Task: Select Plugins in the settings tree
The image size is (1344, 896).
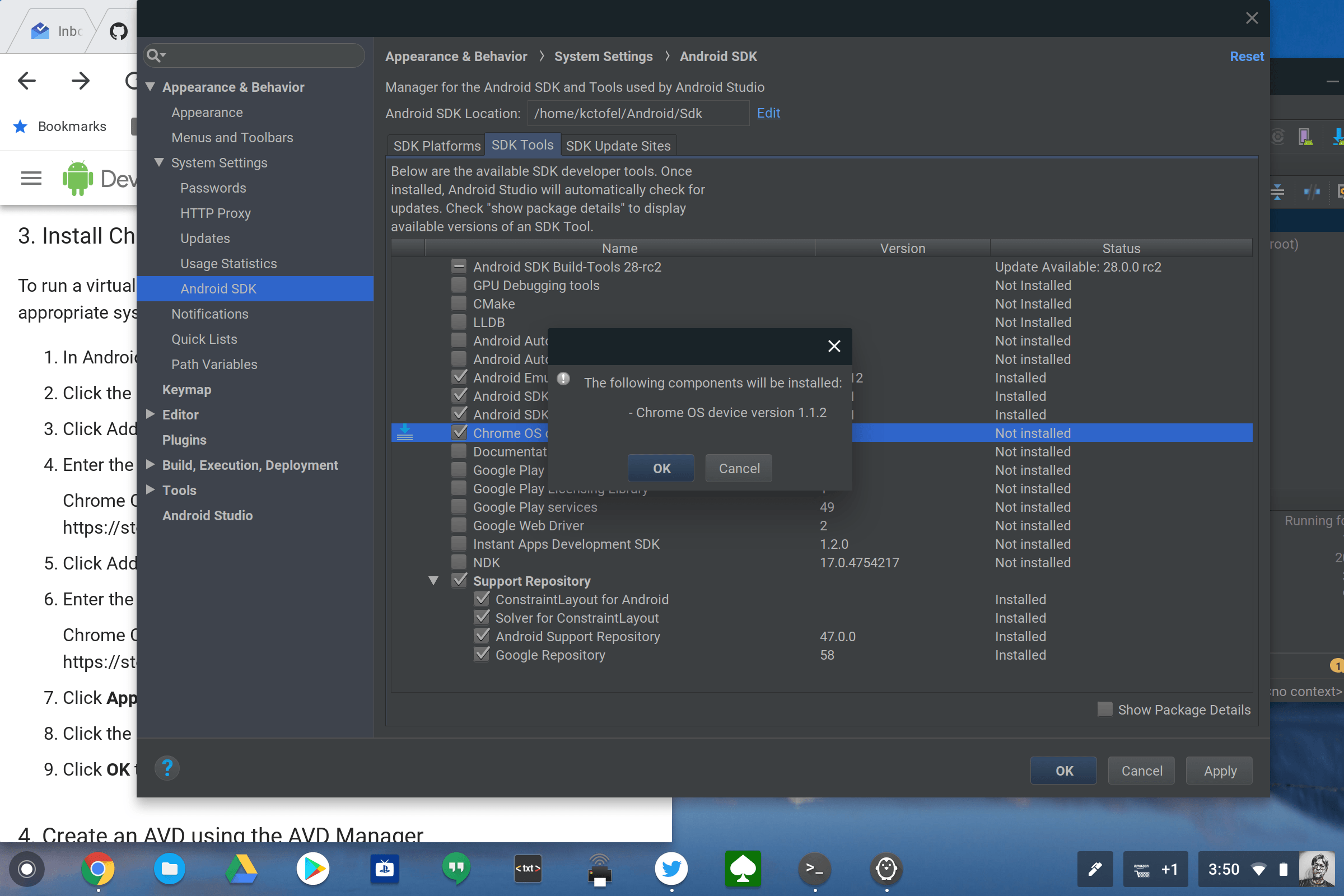Action: (x=184, y=440)
